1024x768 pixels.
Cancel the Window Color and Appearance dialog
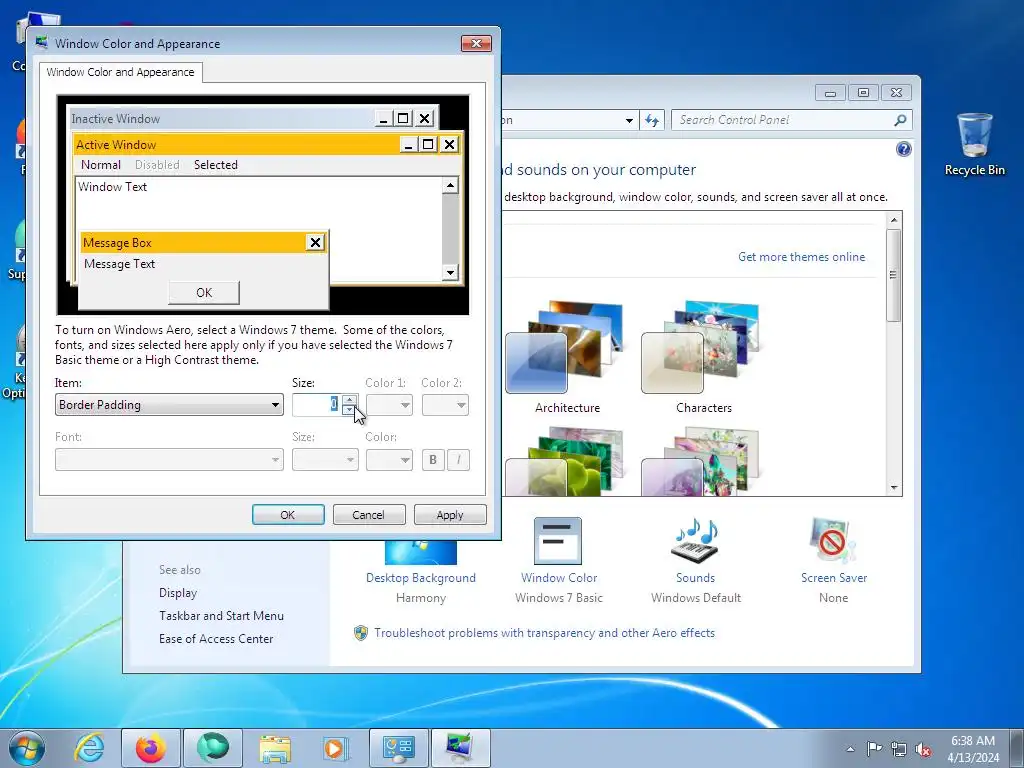click(369, 515)
